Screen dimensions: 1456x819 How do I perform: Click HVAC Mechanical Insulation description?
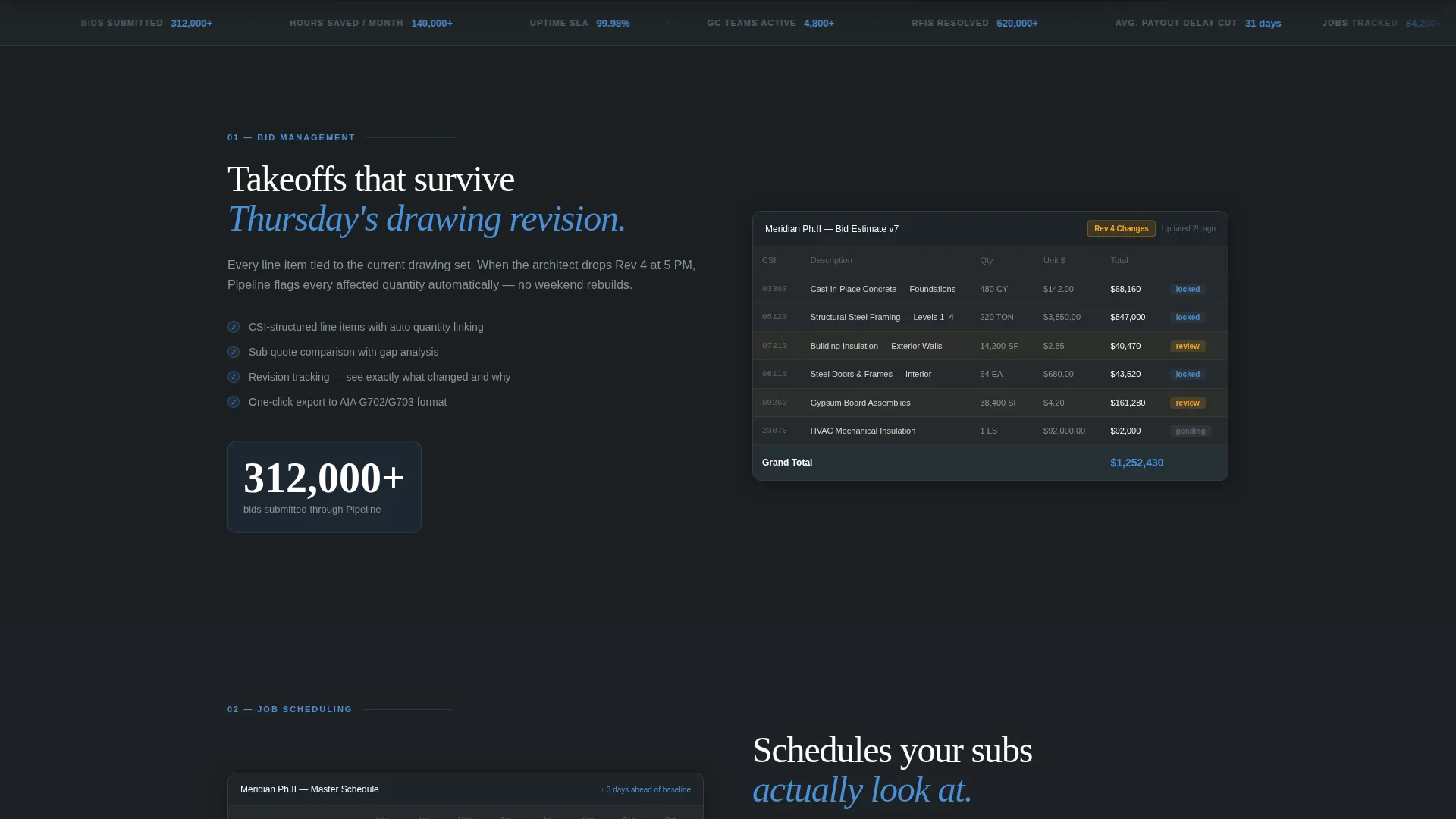(862, 431)
